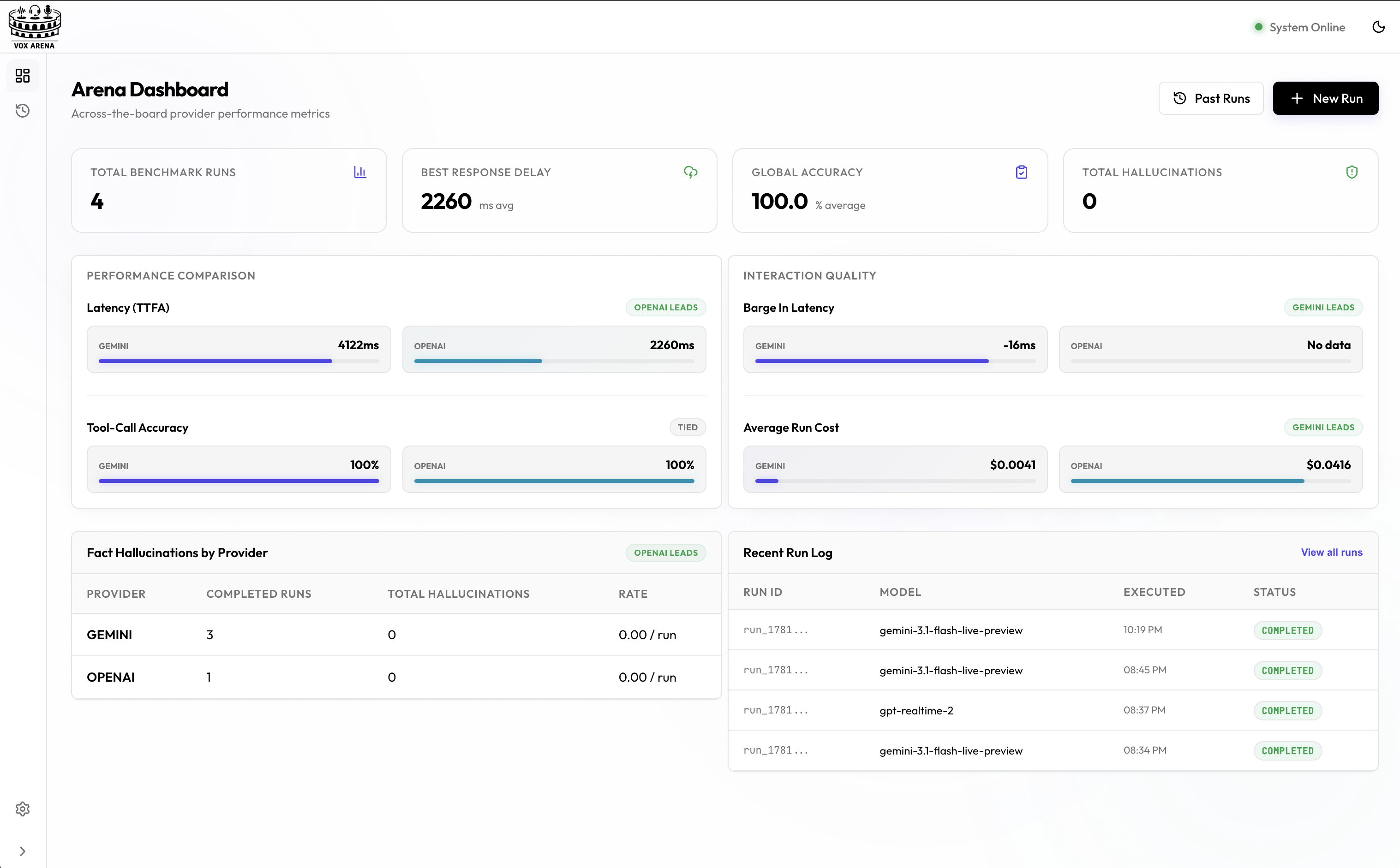
Task: Click the GEMINI row in hallucinations table
Action: pyautogui.click(x=396, y=634)
